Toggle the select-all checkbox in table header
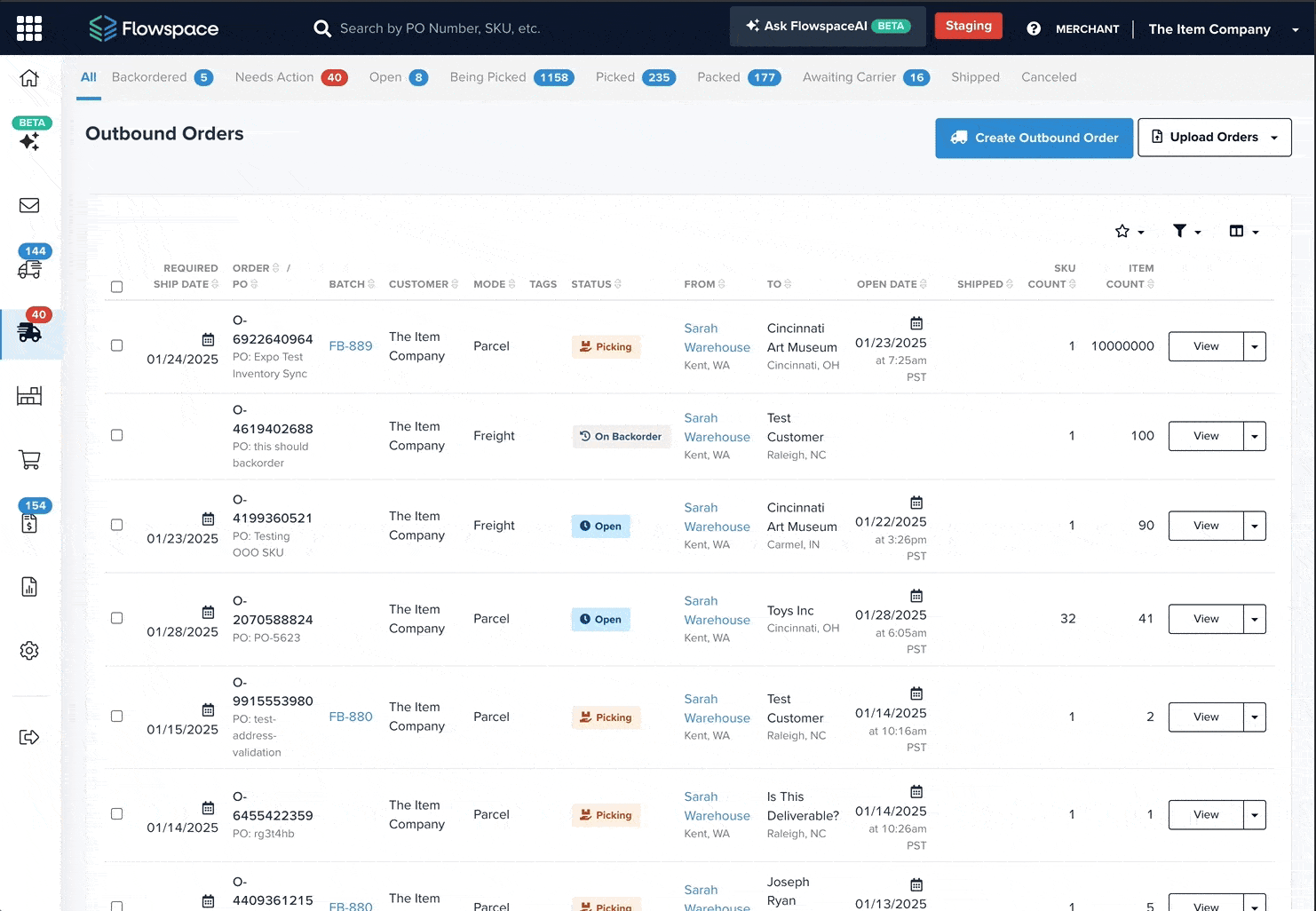This screenshot has height=911, width=1316. pyautogui.click(x=116, y=287)
